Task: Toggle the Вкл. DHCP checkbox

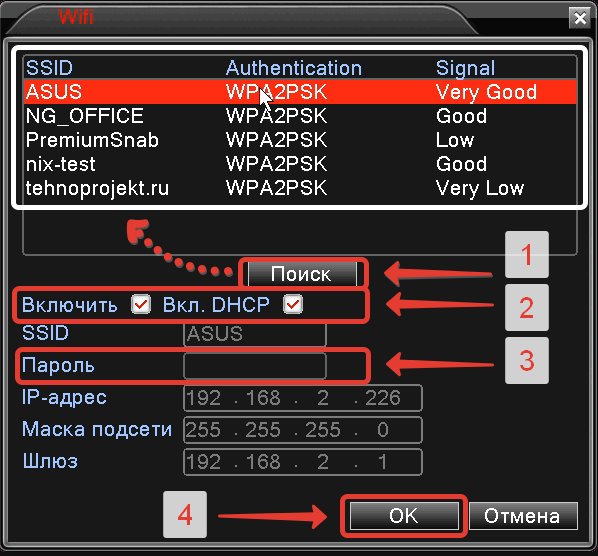Action: point(293,304)
